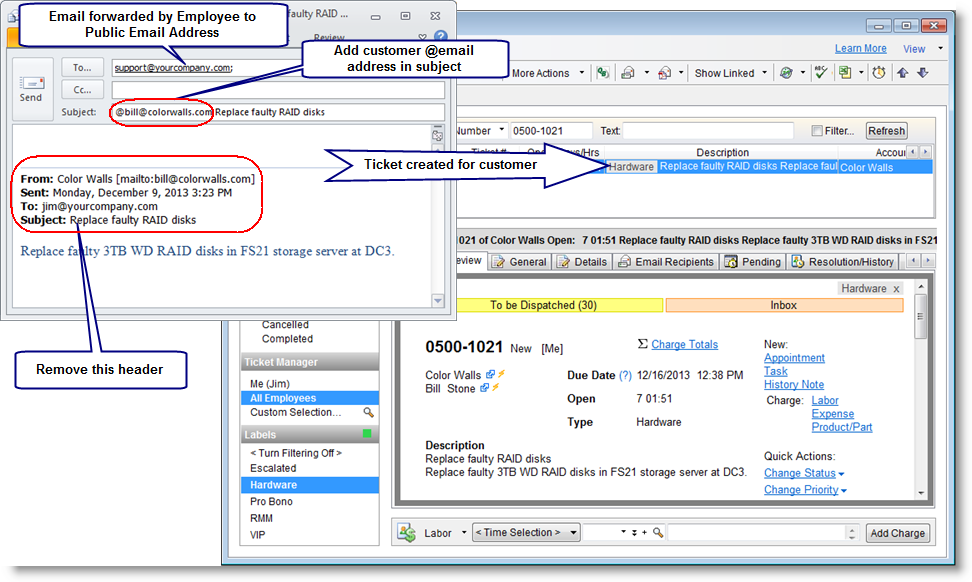Open the Resolution/History tab

point(843,262)
